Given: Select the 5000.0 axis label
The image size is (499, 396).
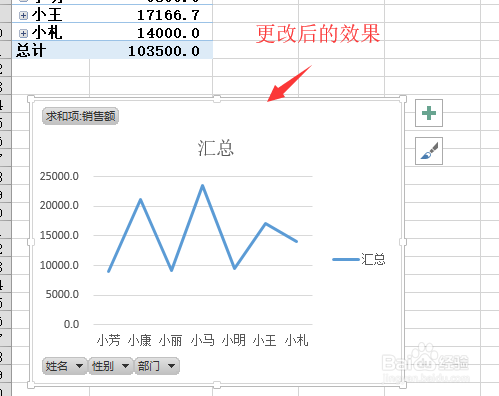Looking at the screenshot, I should pyautogui.click(x=62, y=294).
